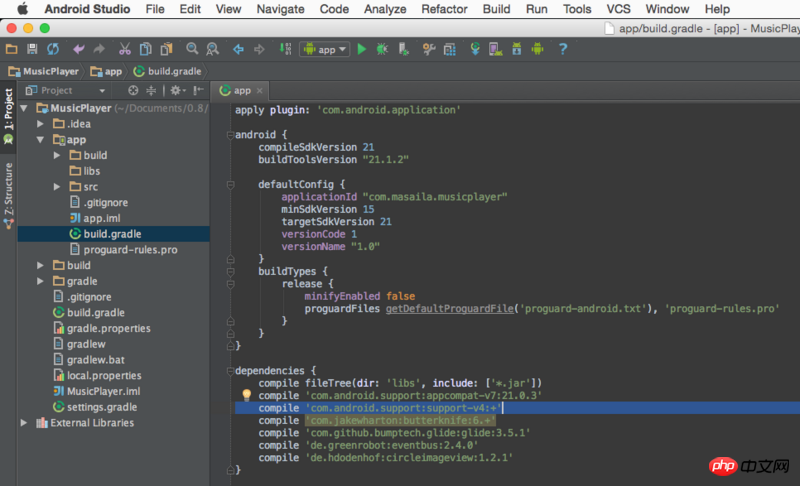This screenshot has height=486, width=800.
Task: Open the File menu
Action: point(155,9)
